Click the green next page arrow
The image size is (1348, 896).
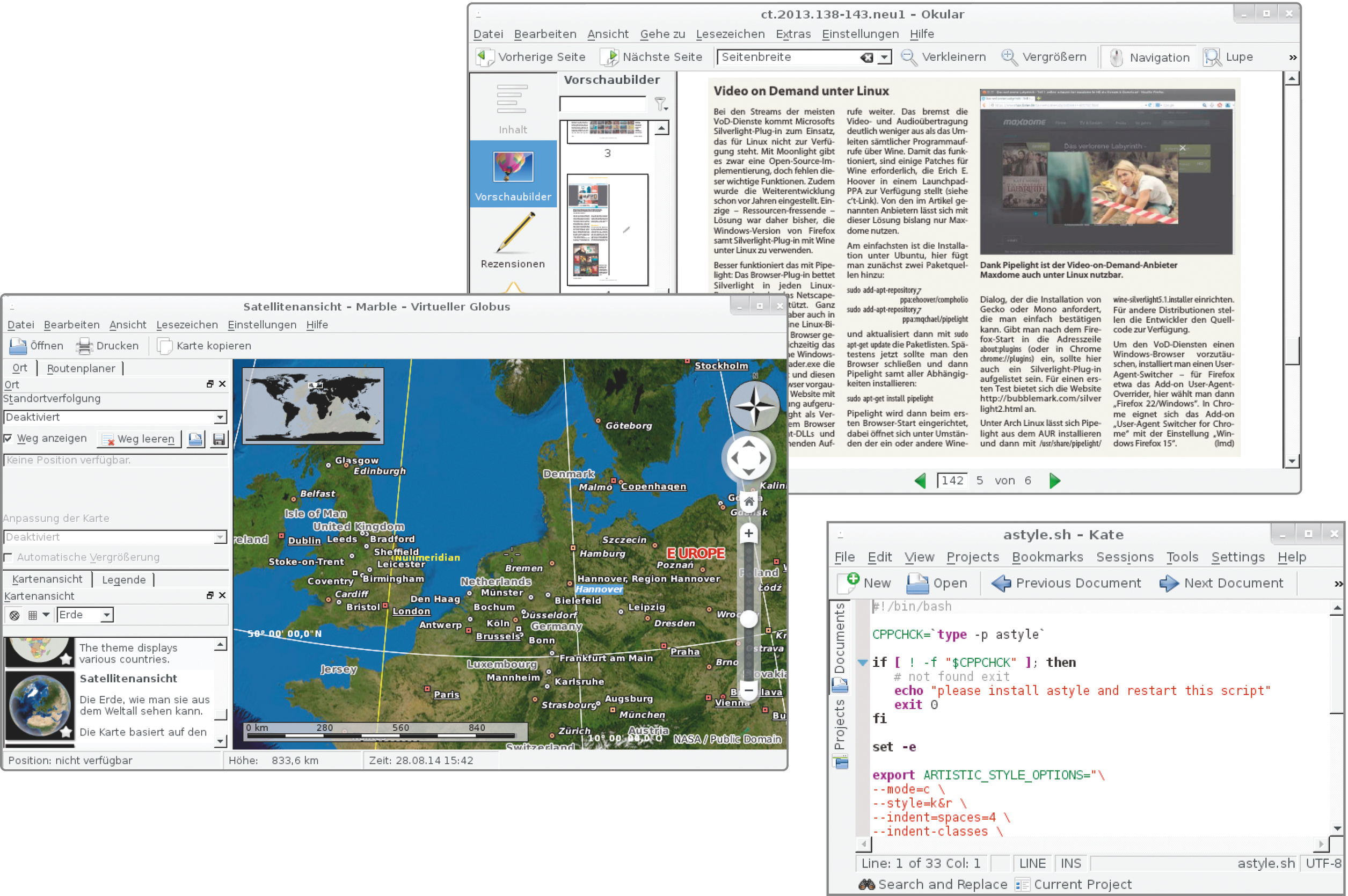[x=1054, y=480]
